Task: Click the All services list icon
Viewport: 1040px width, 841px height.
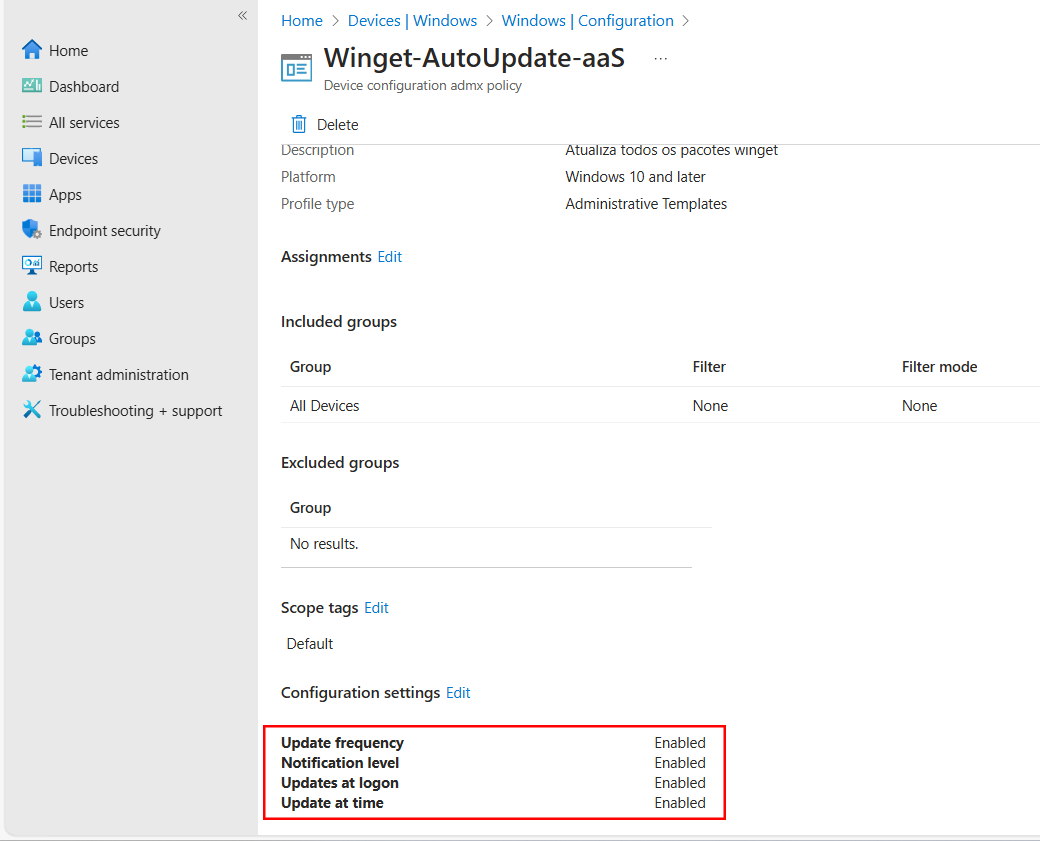Action: [32, 122]
